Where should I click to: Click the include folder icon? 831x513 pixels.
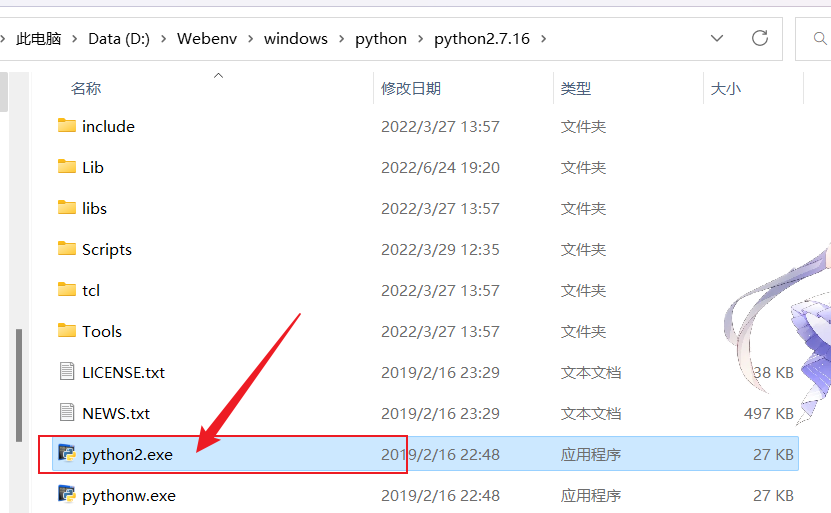pos(67,126)
